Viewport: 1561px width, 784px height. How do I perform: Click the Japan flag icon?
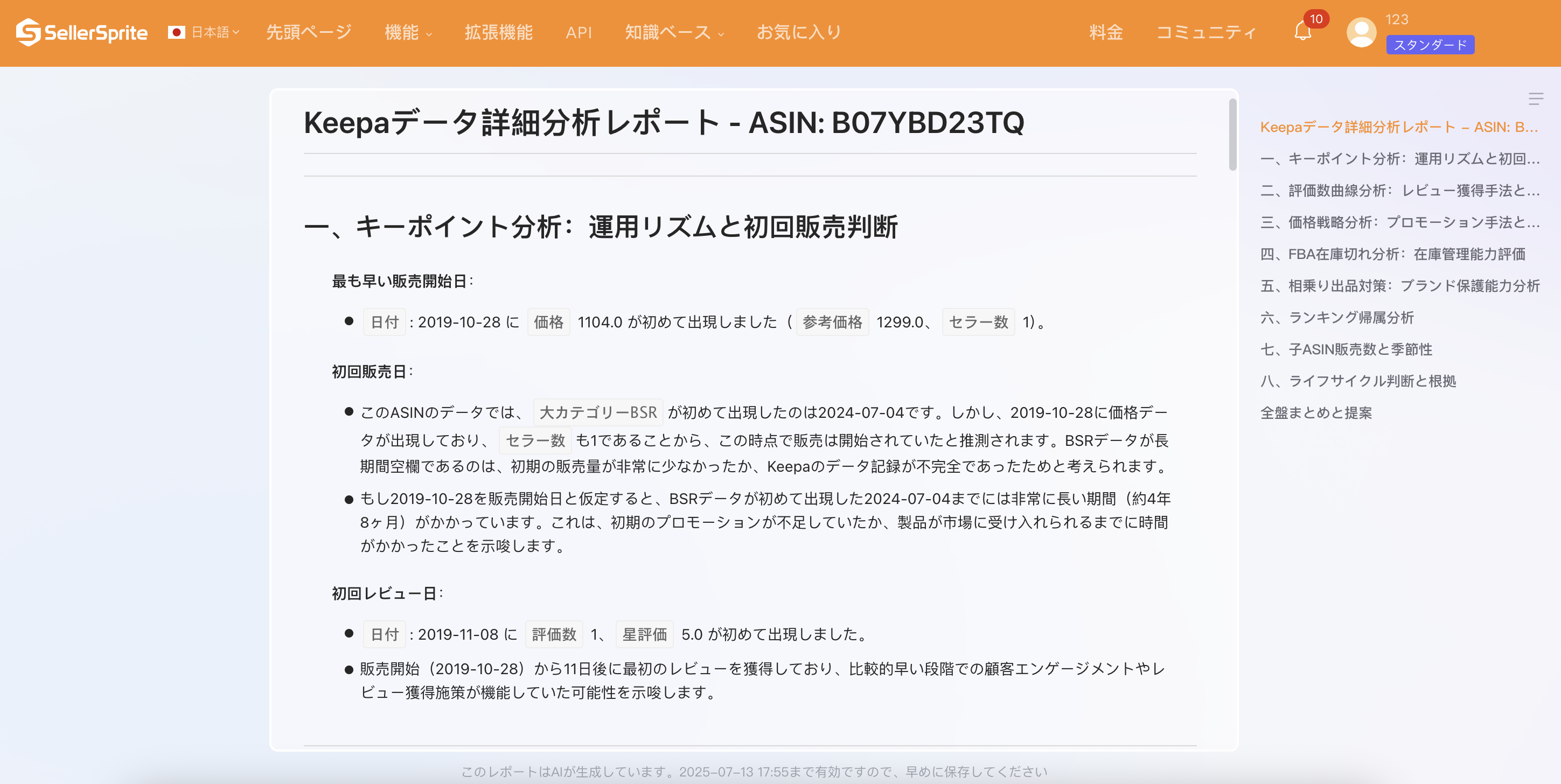click(x=176, y=32)
